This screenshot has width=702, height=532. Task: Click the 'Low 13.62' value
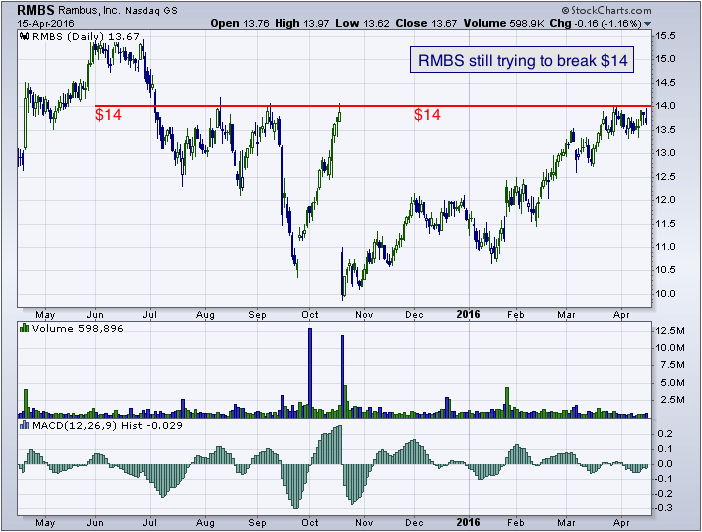(x=362, y=23)
